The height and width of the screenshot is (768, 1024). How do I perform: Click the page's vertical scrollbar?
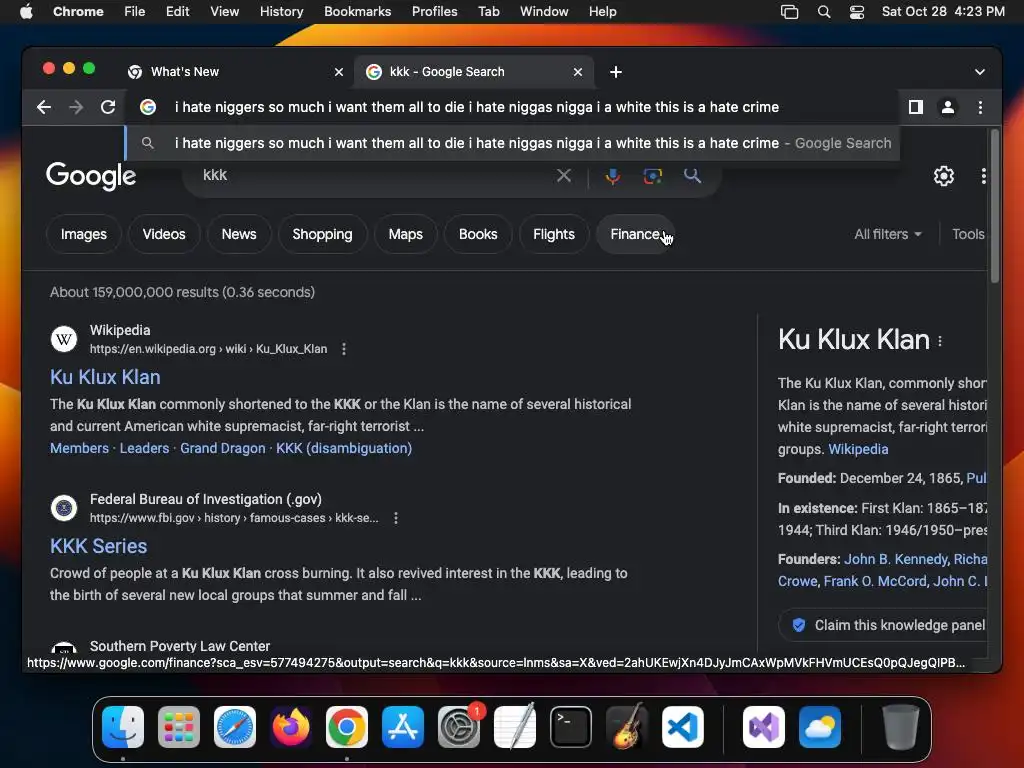995,206
